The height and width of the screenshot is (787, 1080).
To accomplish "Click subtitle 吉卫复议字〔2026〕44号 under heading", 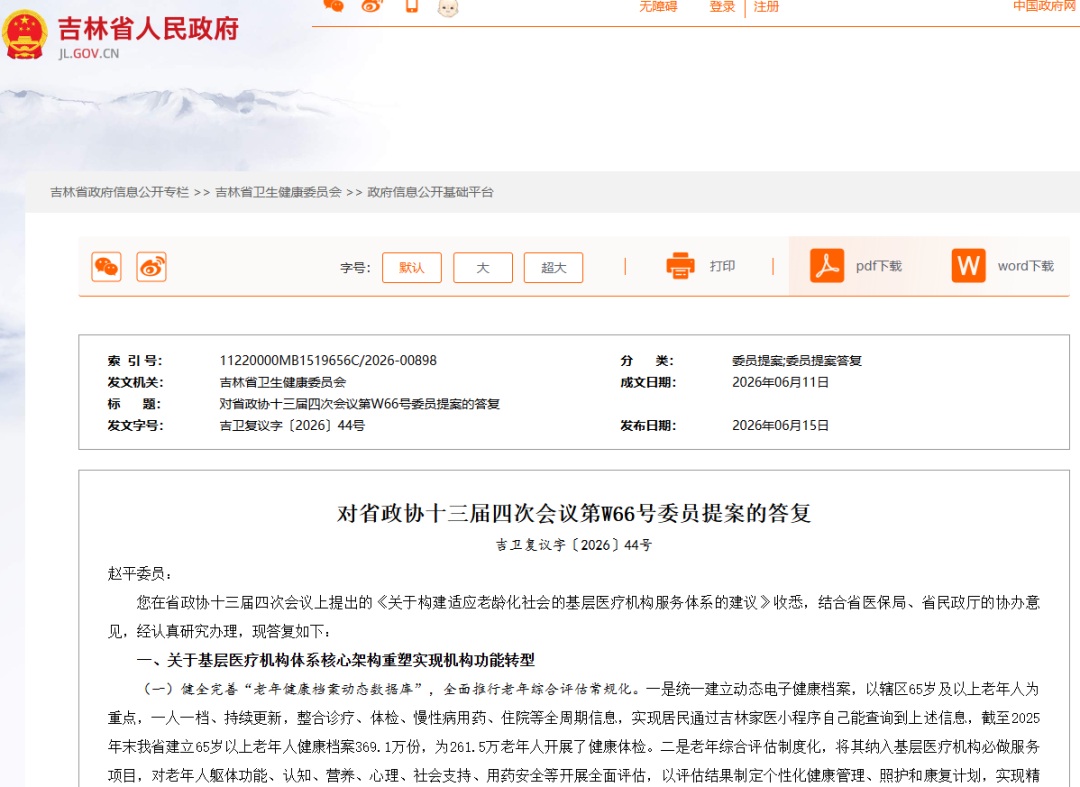I will click(x=574, y=545).
